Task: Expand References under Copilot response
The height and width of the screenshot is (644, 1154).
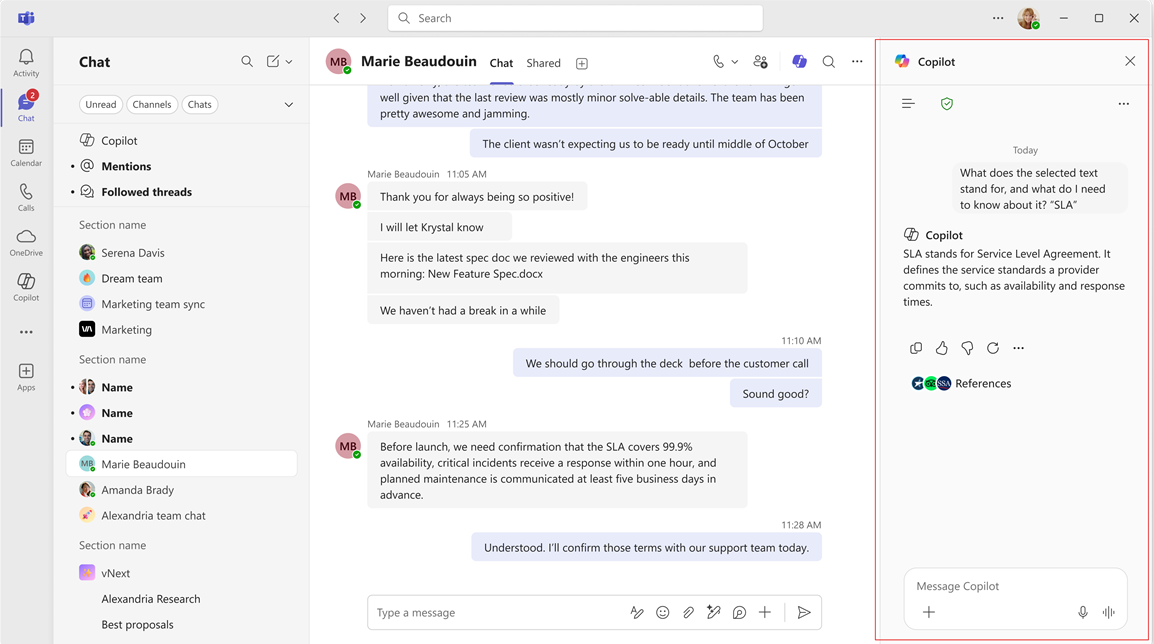Action: pos(961,383)
